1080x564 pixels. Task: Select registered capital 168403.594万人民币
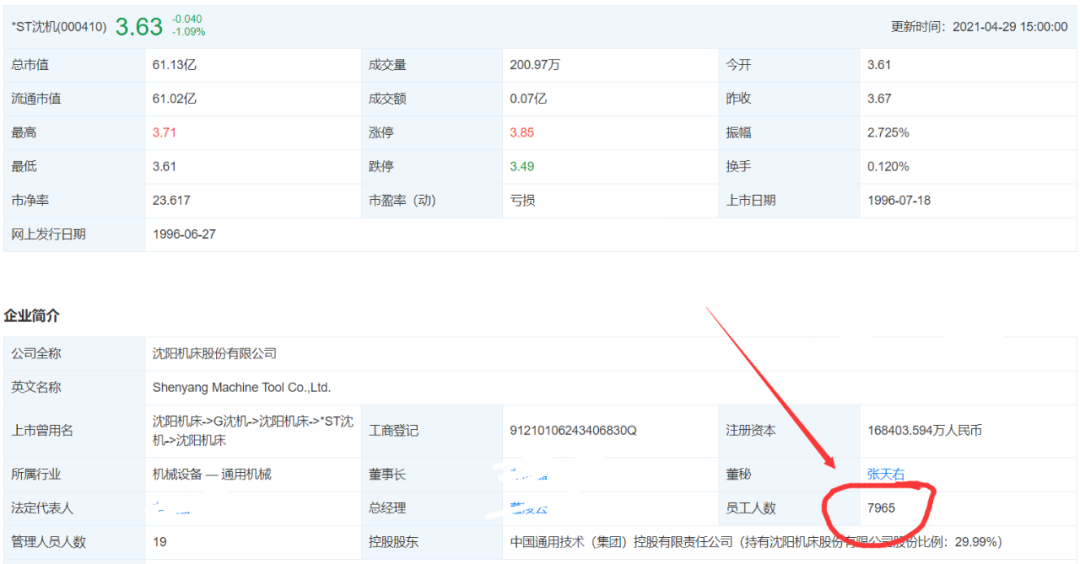coord(924,430)
